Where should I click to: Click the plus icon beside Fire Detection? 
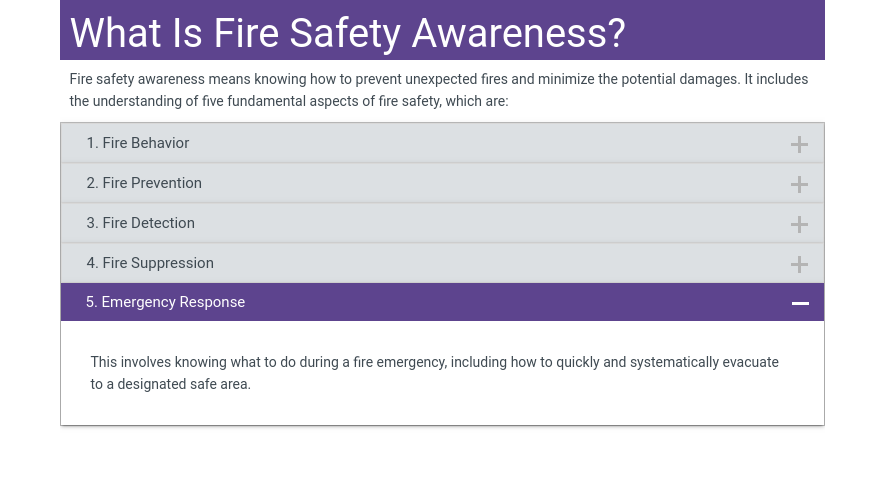click(x=799, y=224)
